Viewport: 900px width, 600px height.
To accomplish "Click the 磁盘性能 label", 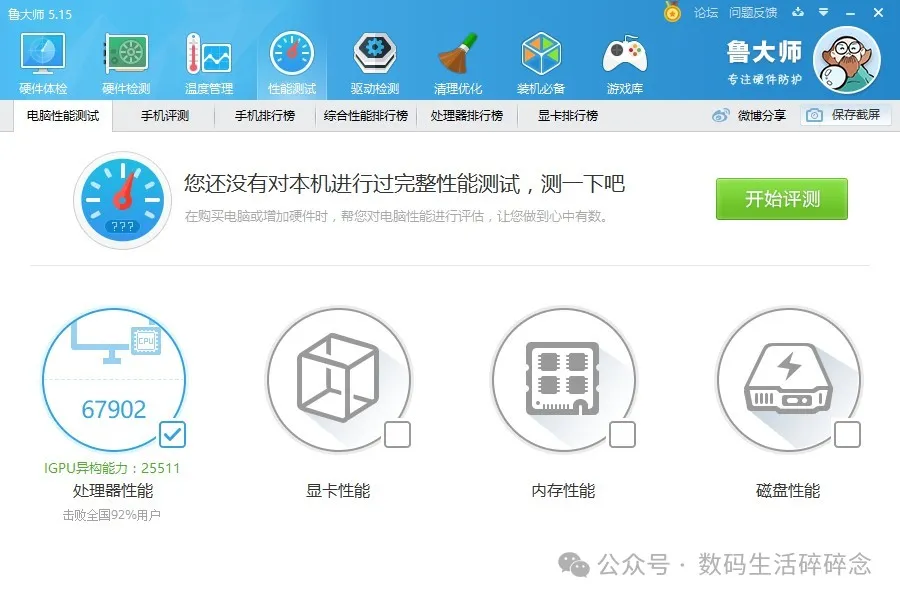I will [788, 490].
